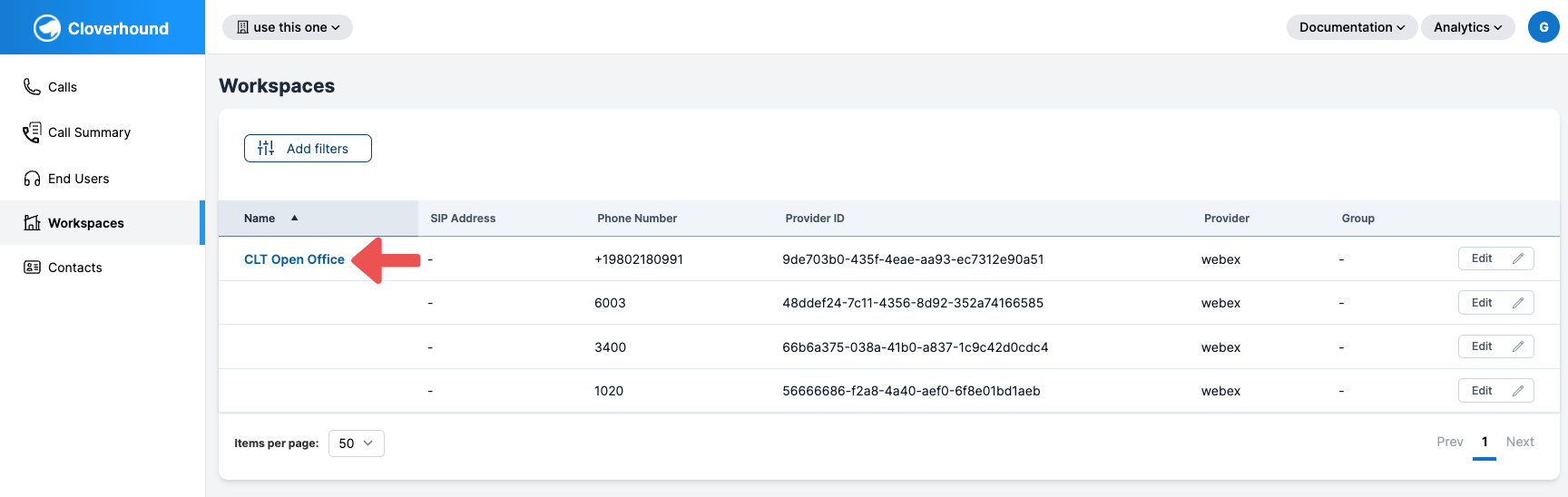Click the Call Summary icon
The image size is (1568, 497).
click(32, 132)
